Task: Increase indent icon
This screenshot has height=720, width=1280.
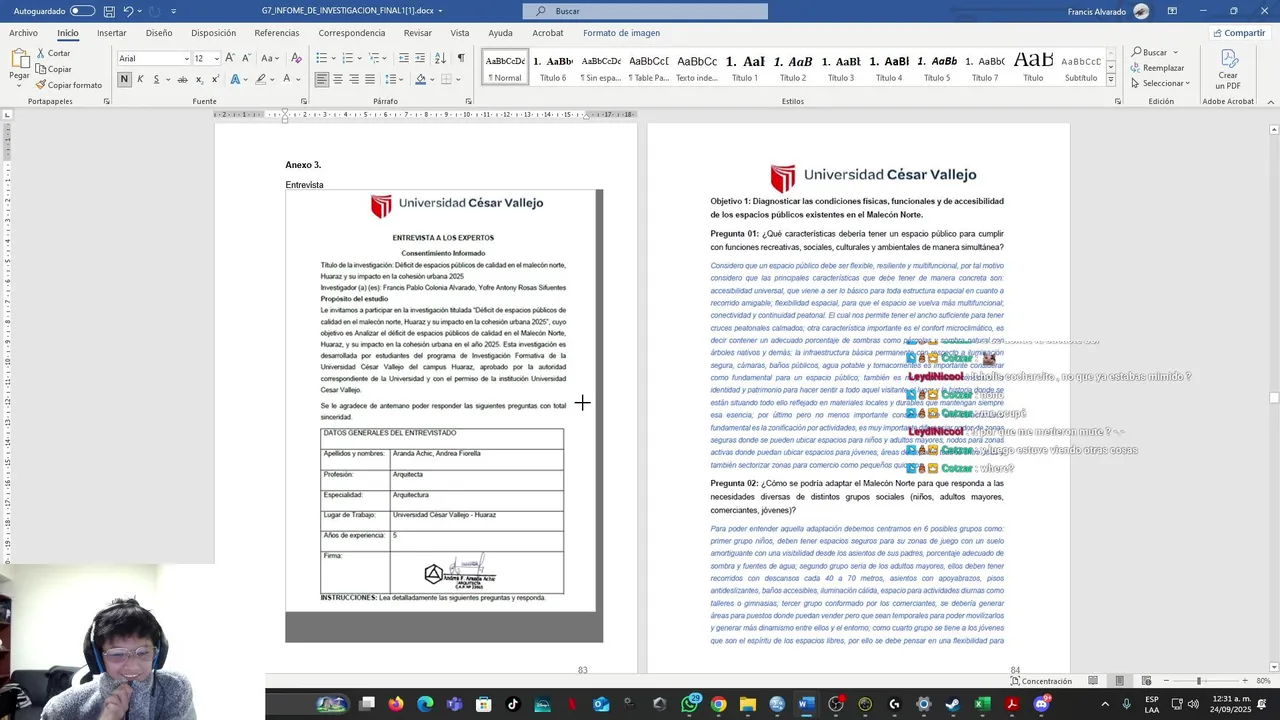Action: coord(421,58)
